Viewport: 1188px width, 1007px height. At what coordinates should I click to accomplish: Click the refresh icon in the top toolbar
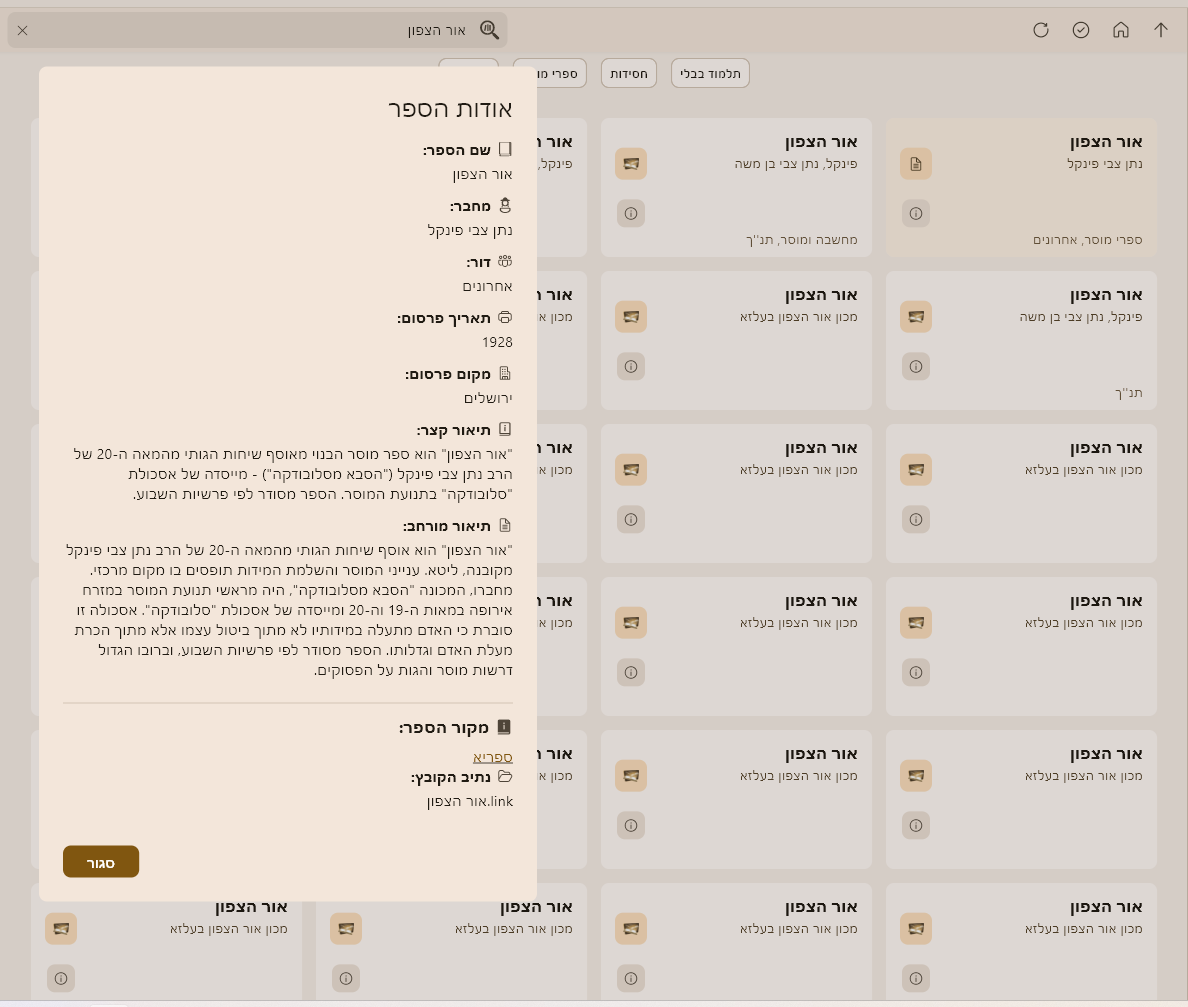click(1040, 30)
